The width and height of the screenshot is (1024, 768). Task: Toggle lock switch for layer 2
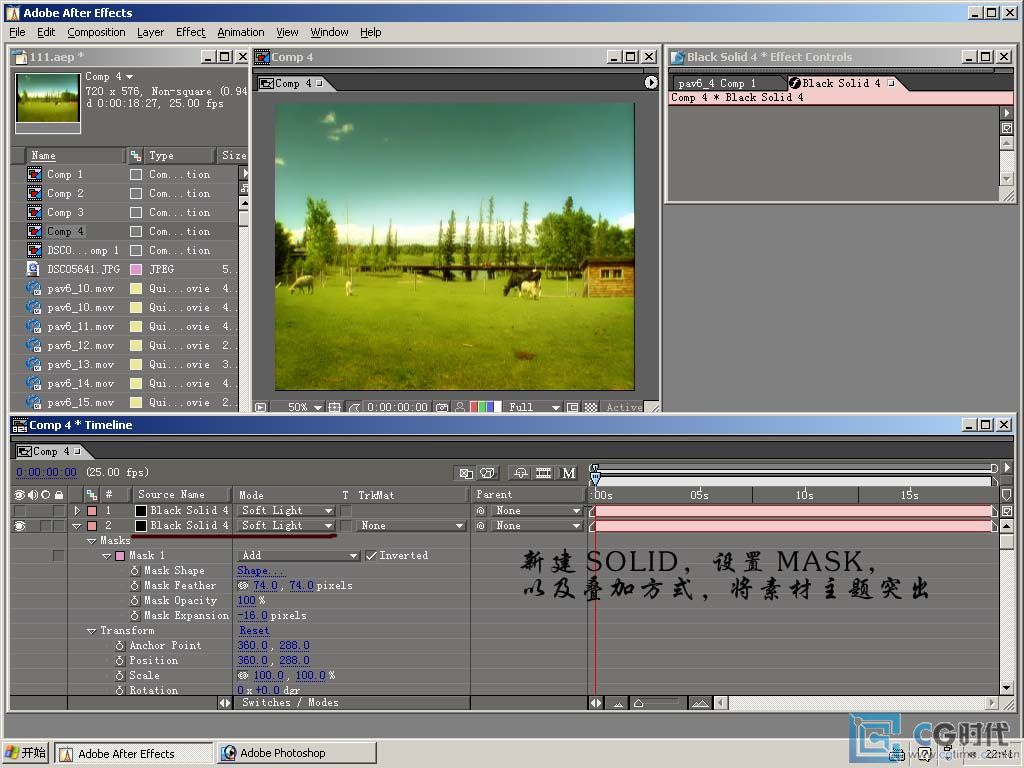[59, 526]
